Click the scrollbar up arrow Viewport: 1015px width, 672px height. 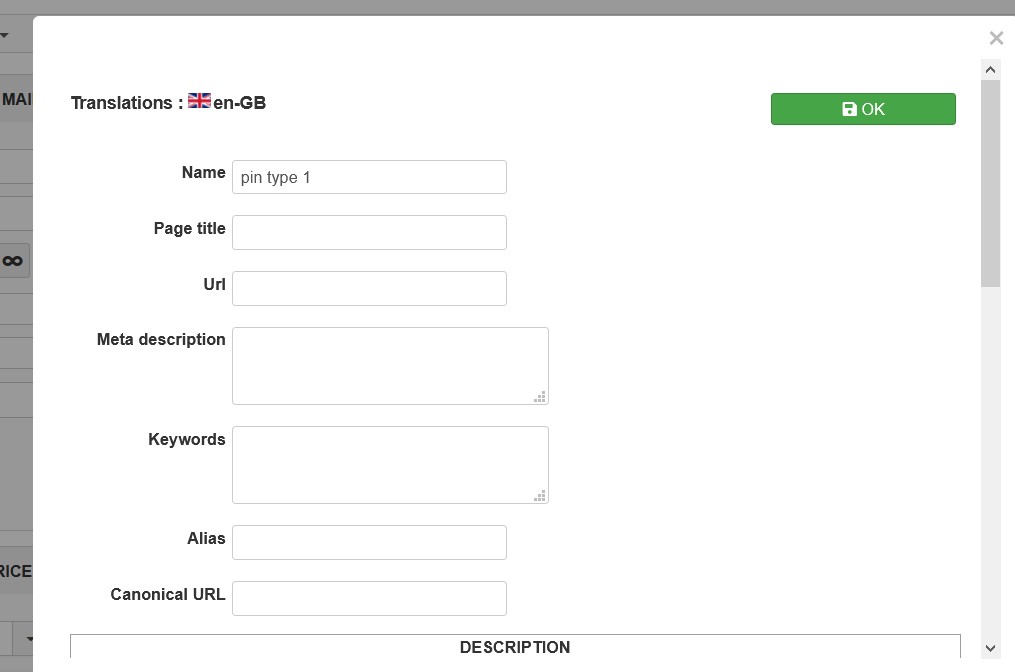tap(991, 70)
